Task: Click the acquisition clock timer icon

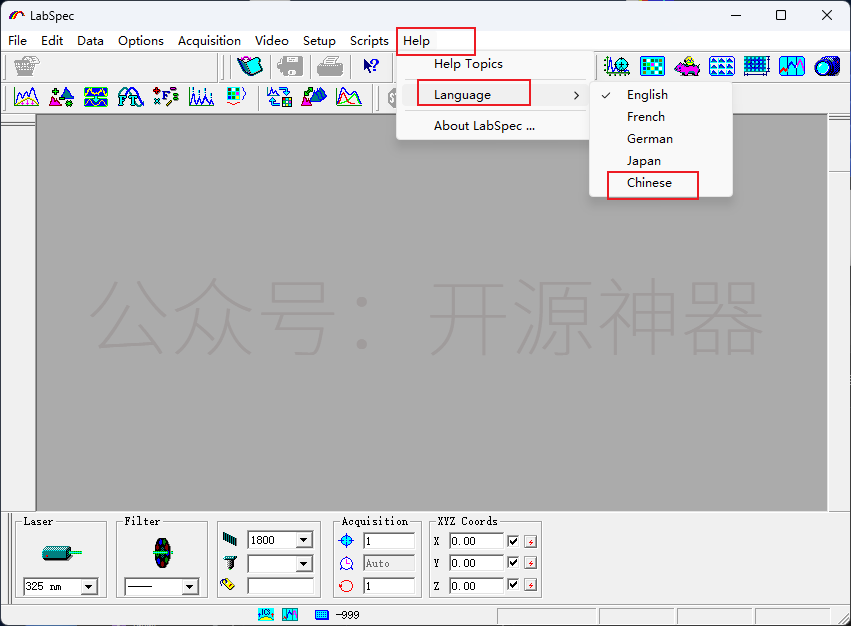Action: point(346,564)
